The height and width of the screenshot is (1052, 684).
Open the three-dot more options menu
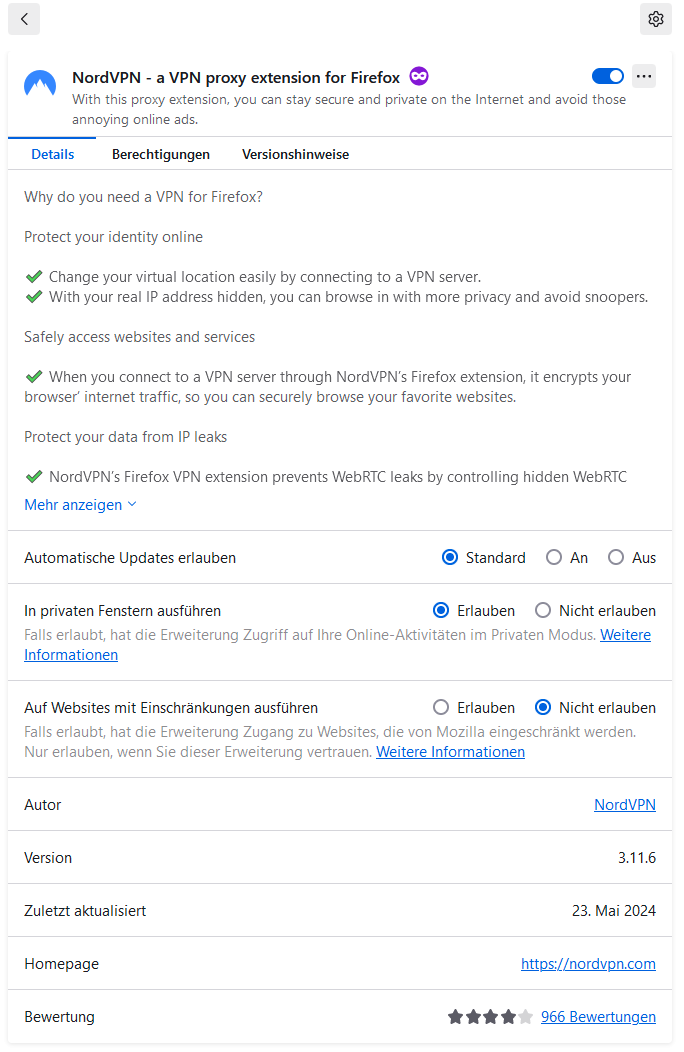point(644,76)
